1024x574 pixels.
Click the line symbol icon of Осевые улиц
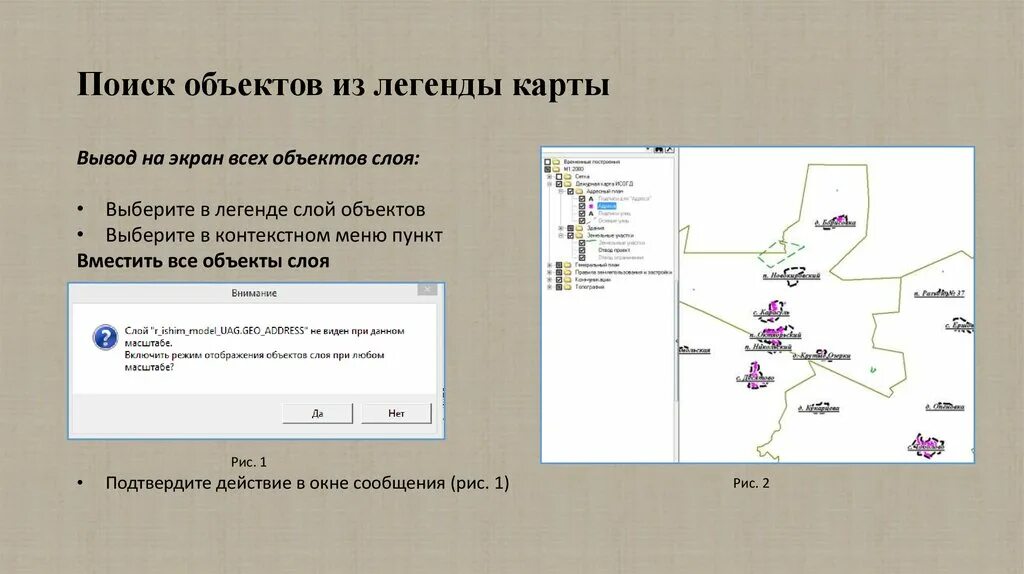point(592,220)
